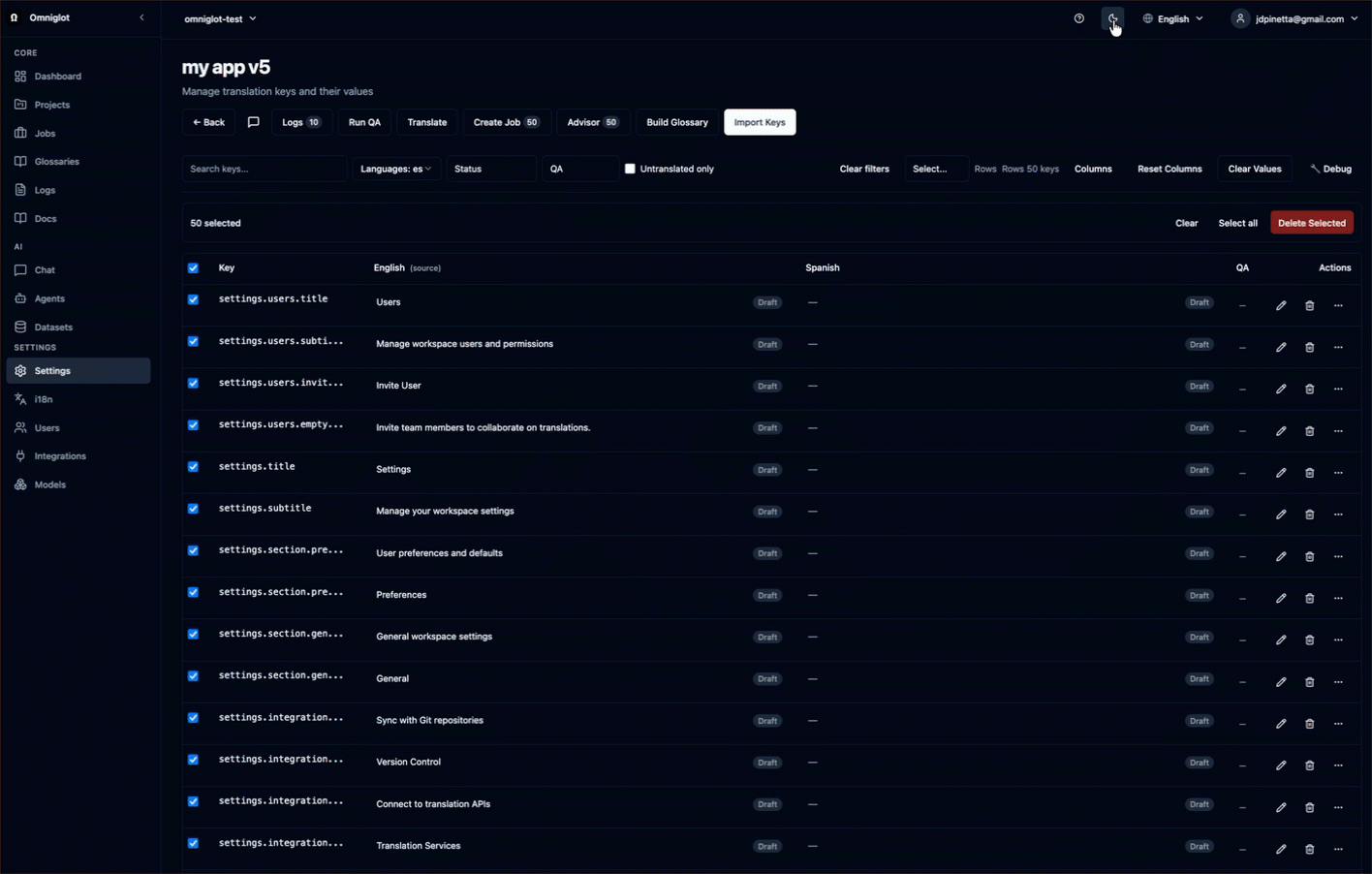Open the help icon in top bar
This screenshot has width=1372, height=874.
tap(1079, 18)
